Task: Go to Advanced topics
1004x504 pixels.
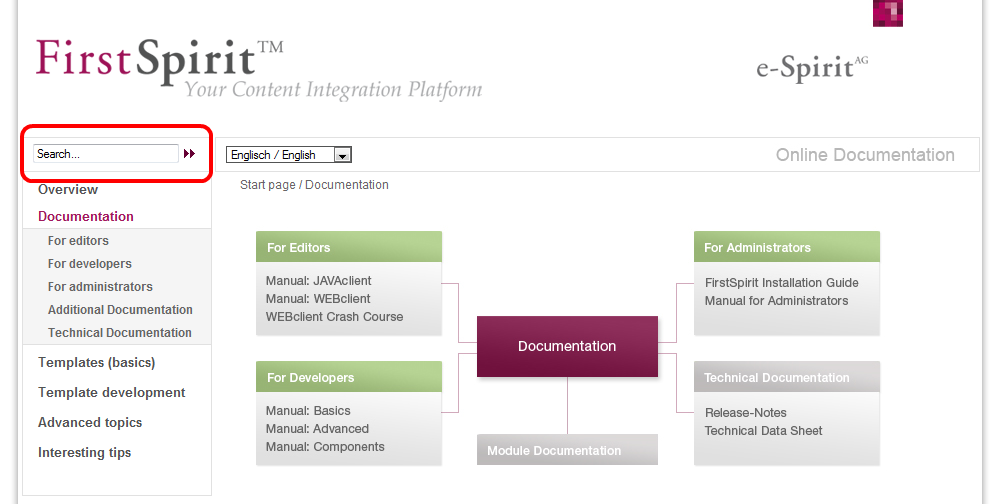Action: point(90,423)
